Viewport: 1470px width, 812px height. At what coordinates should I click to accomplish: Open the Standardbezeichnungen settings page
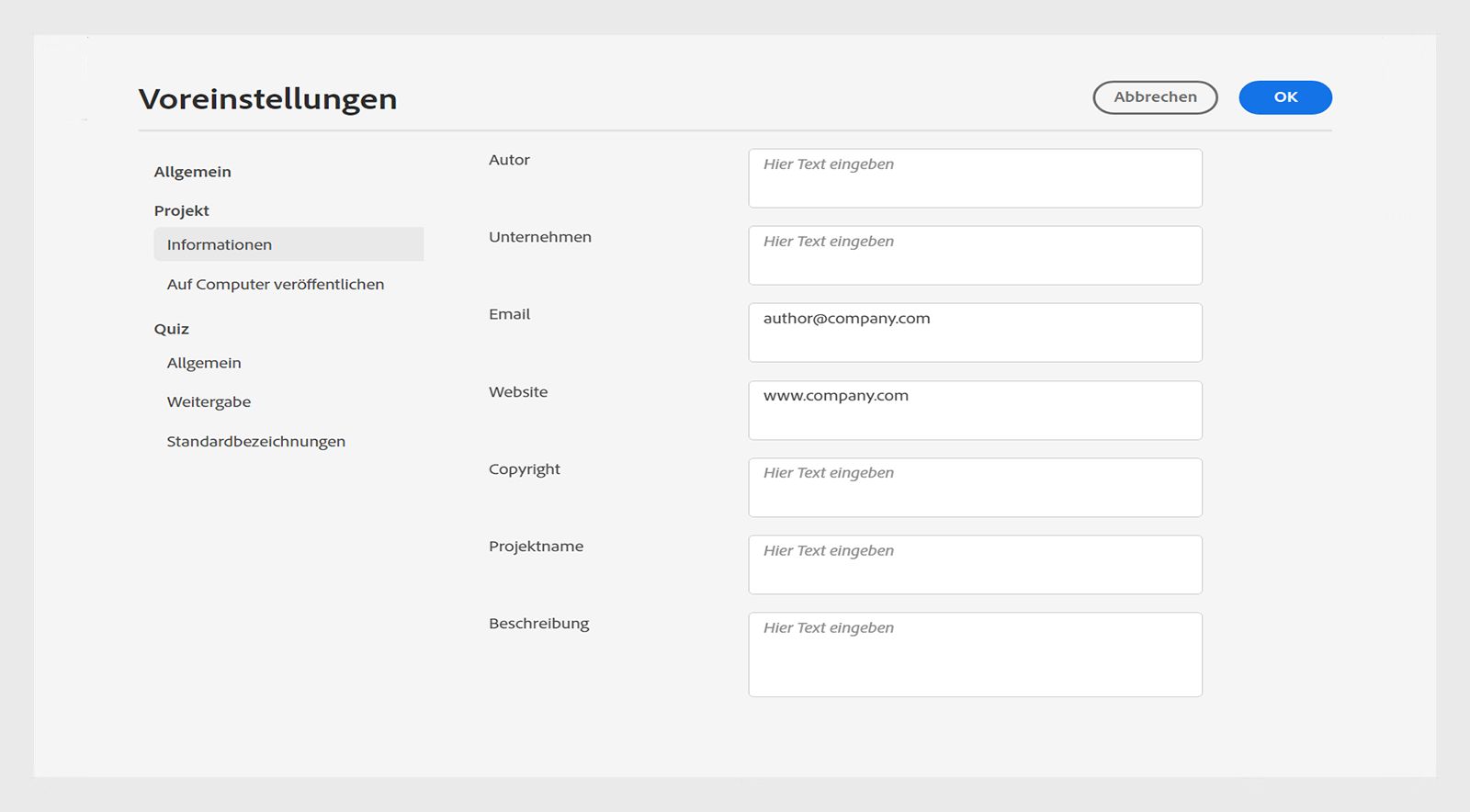(x=256, y=442)
